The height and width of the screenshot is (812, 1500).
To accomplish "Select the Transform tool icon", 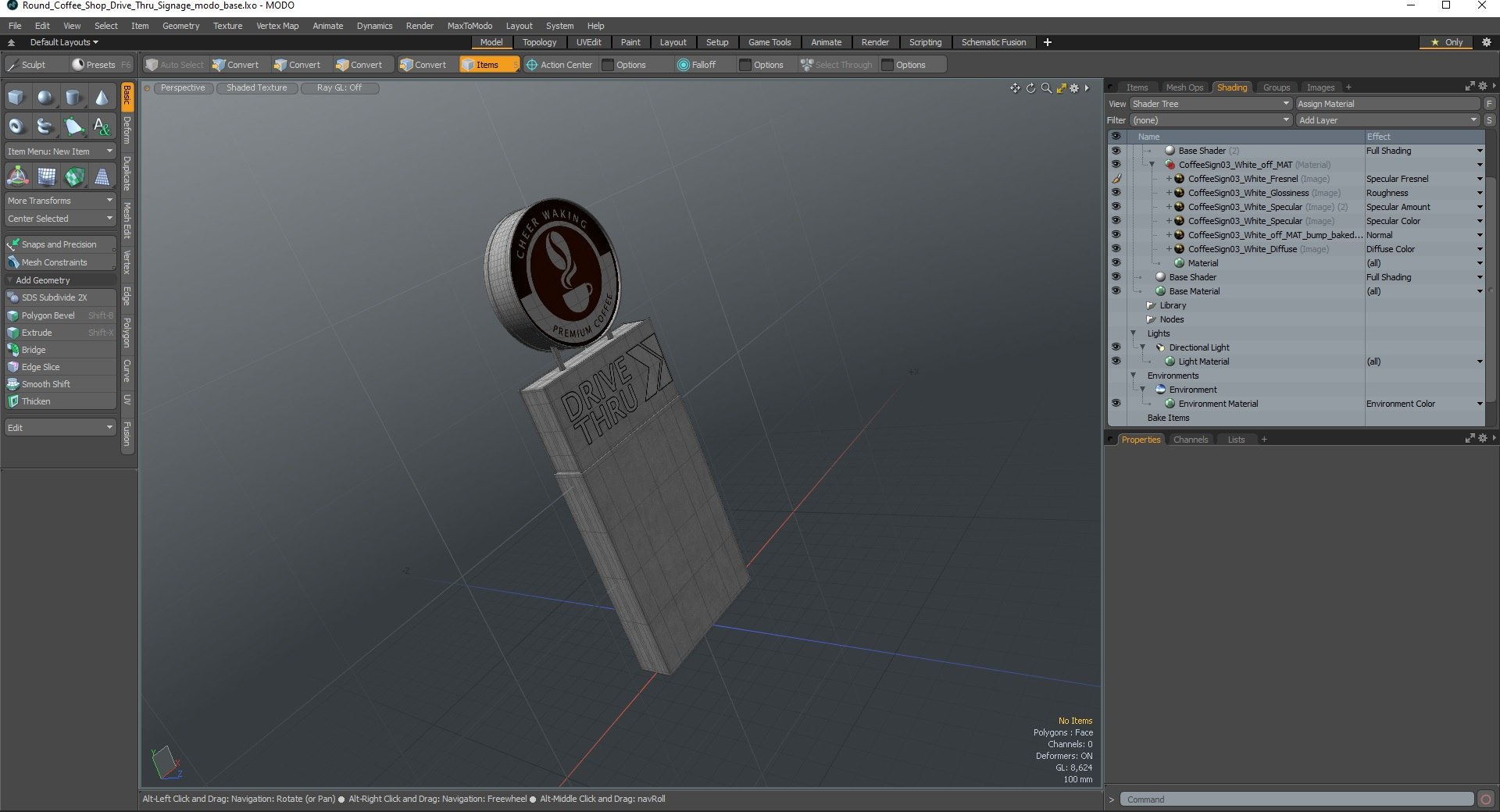I will (x=17, y=176).
